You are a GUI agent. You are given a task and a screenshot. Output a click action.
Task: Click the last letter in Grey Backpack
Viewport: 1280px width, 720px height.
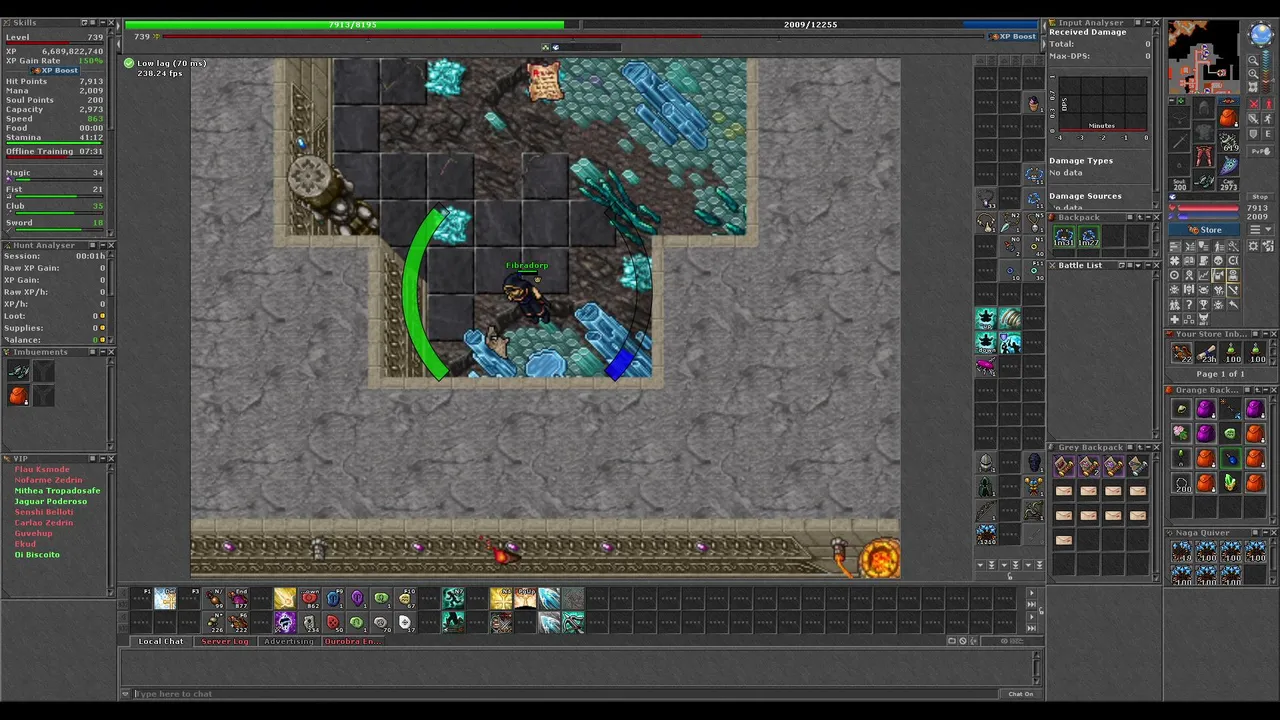tap(1063, 540)
